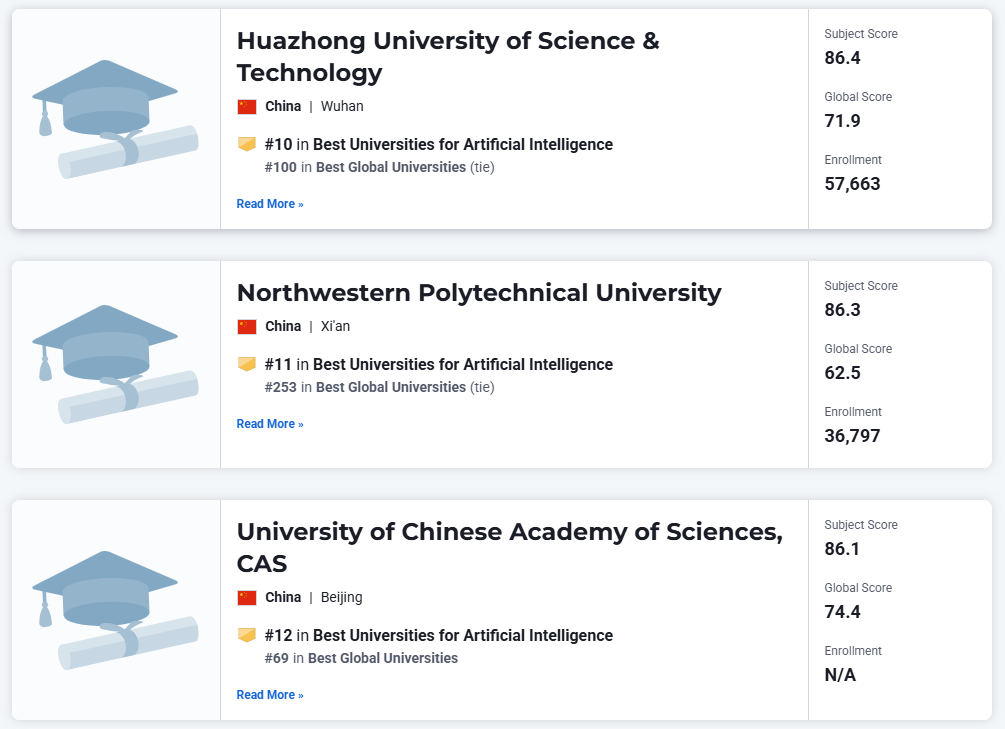Click China flag icon beside Beijing
The height and width of the screenshot is (729, 1005).
[247, 598]
